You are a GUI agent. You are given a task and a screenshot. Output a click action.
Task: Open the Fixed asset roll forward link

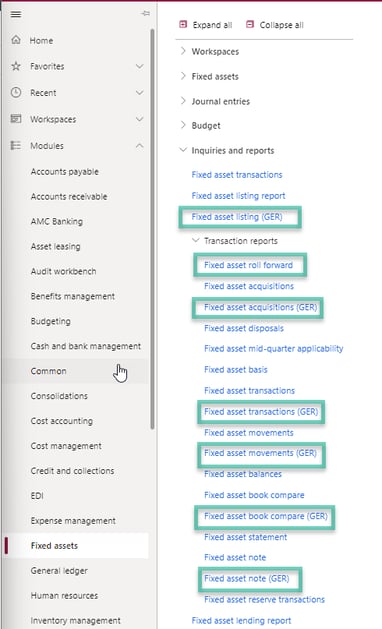(x=248, y=265)
